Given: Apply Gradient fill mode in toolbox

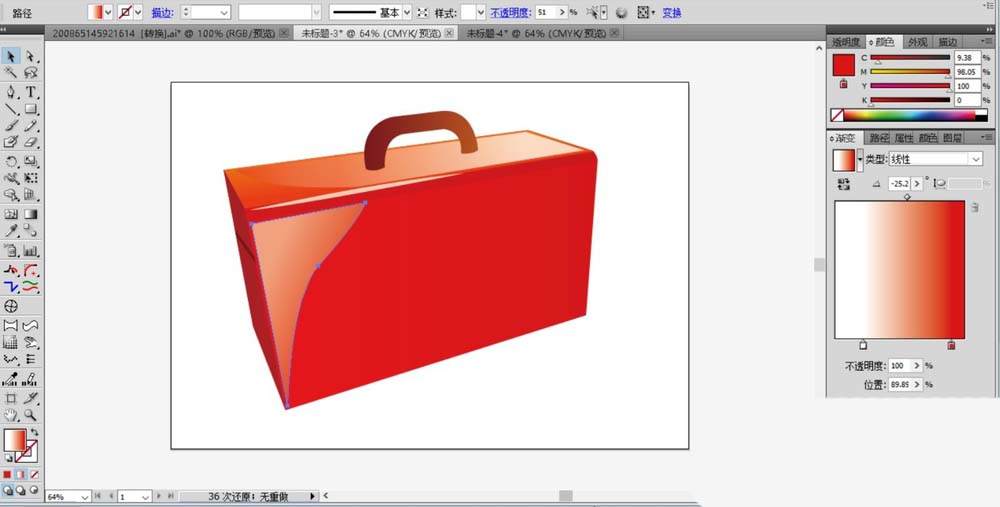Looking at the screenshot, I should 20,474.
